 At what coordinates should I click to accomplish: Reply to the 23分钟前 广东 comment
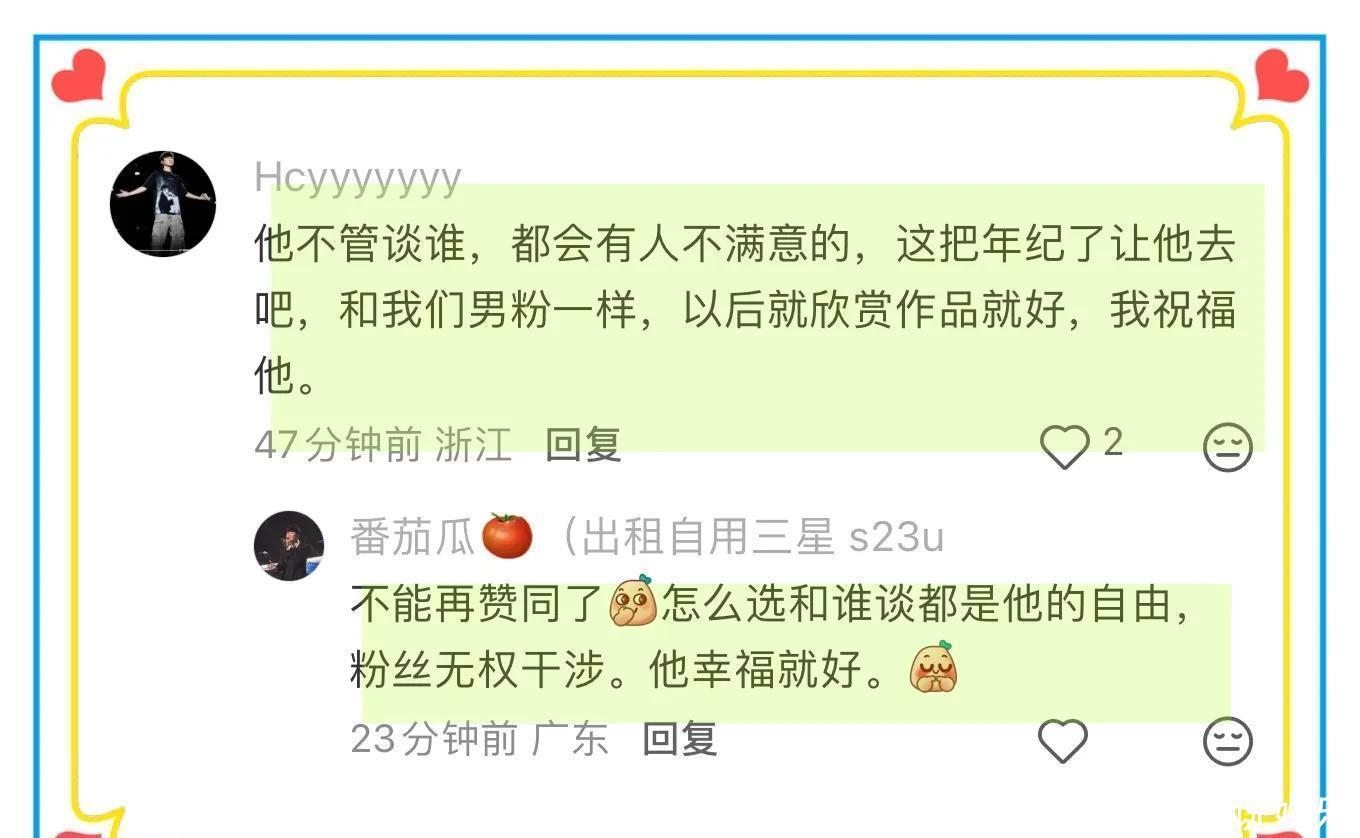coord(680,740)
